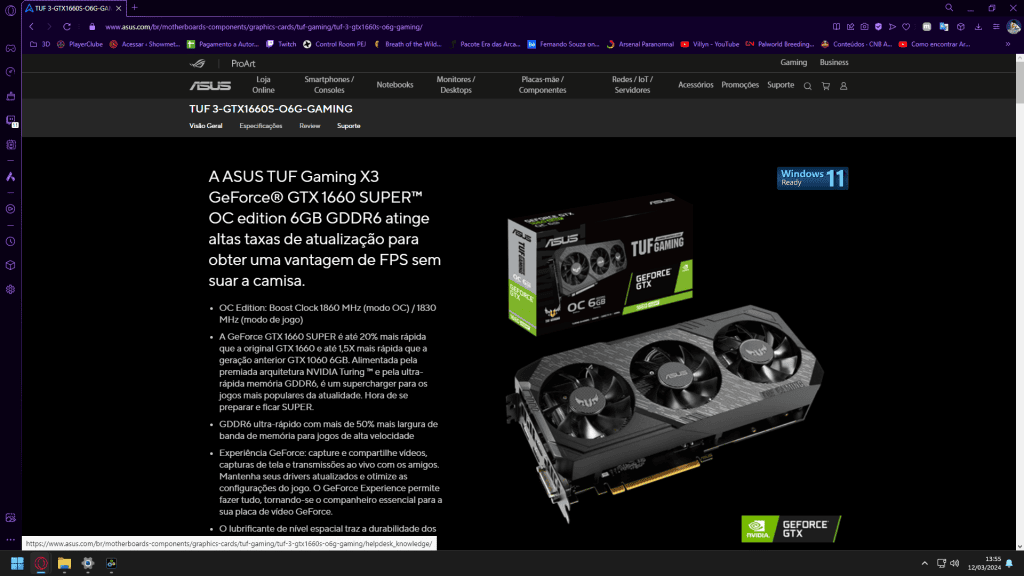The width and height of the screenshot is (1024, 576).
Task: Open the Villyn - YouTube bookmark
Action: click(709, 44)
